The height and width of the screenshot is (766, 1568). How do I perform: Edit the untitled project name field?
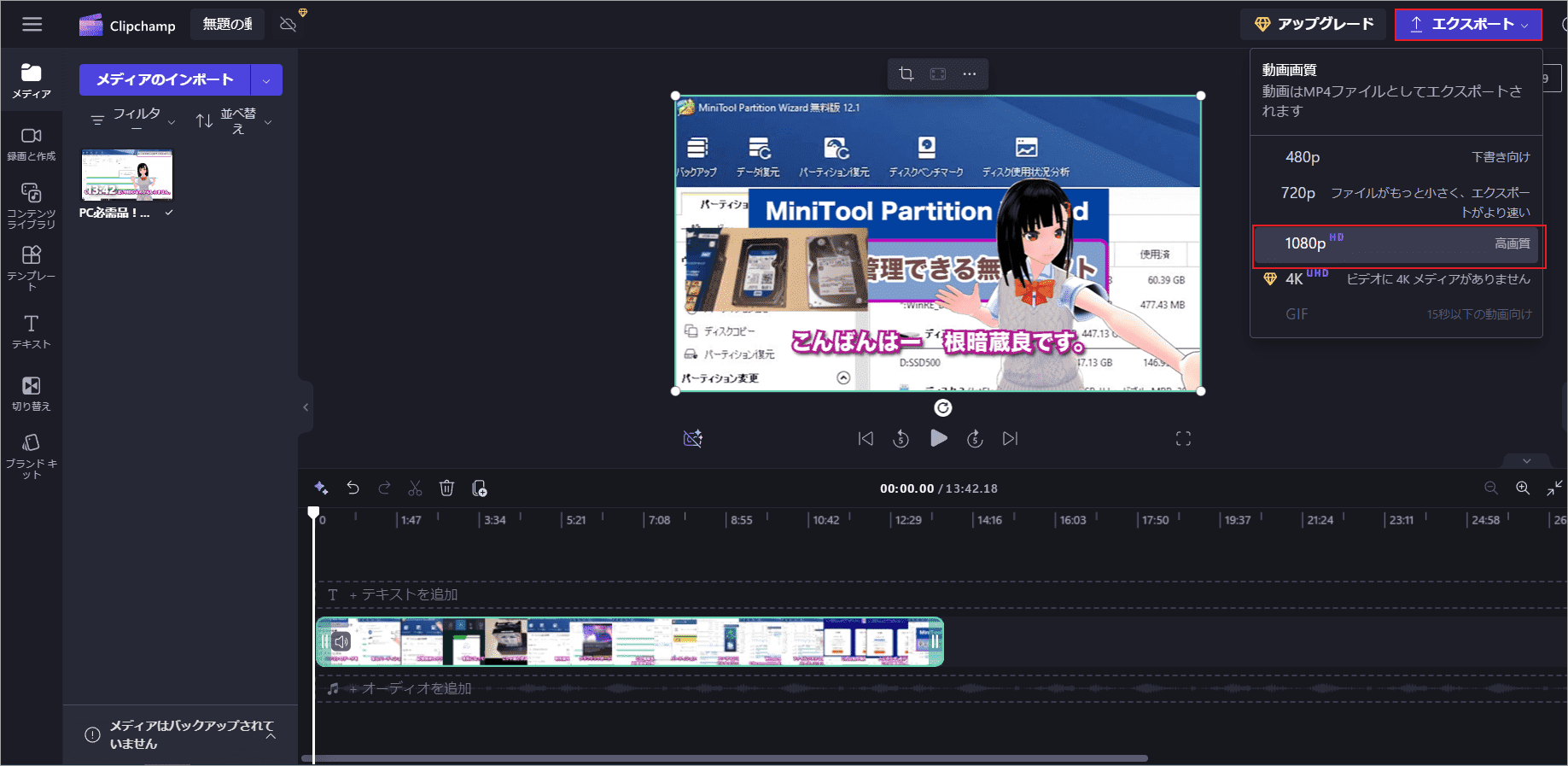coord(227,24)
